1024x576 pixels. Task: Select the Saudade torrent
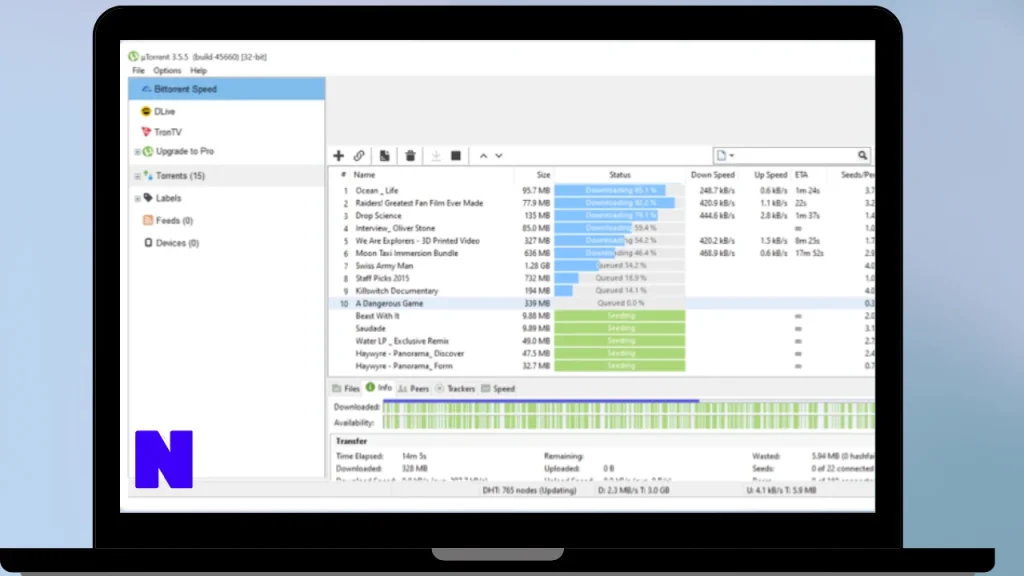tap(370, 328)
